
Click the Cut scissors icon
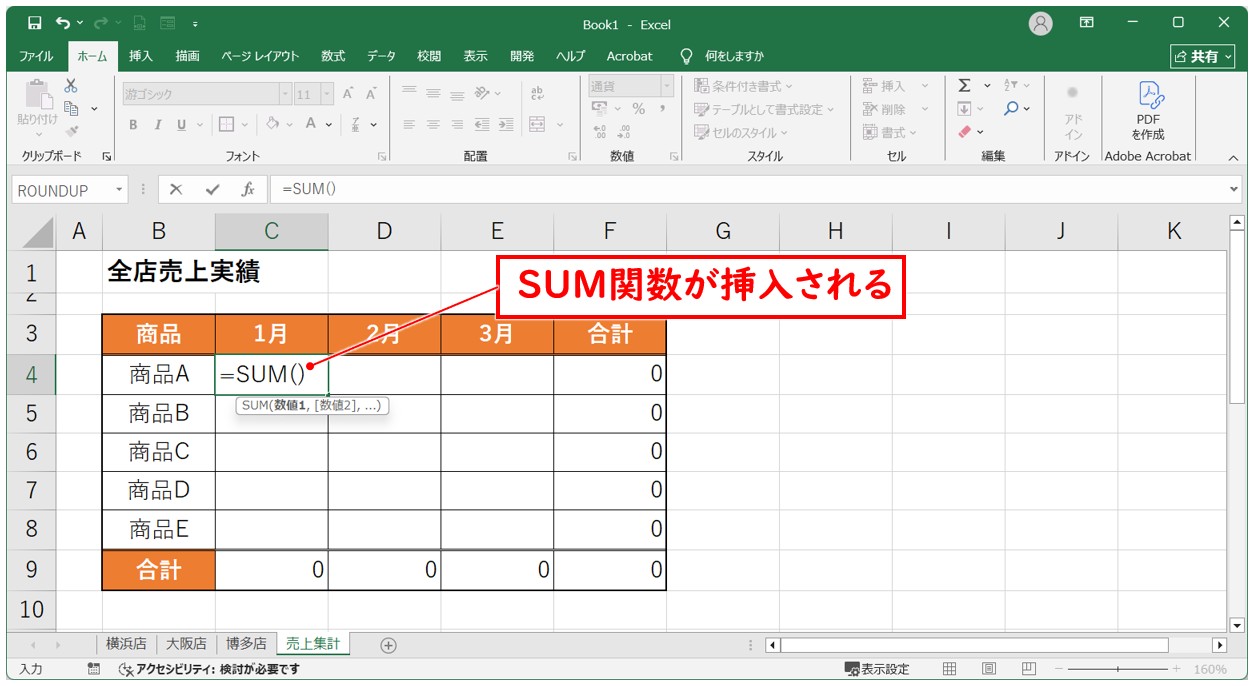[71, 86]
